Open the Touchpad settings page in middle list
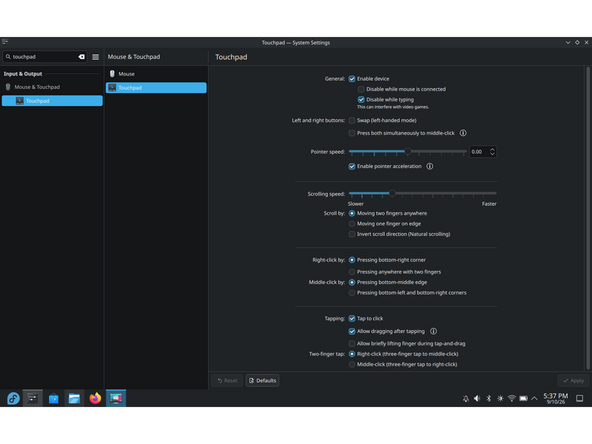Viewport: 592px width, 444px height. 156,88
